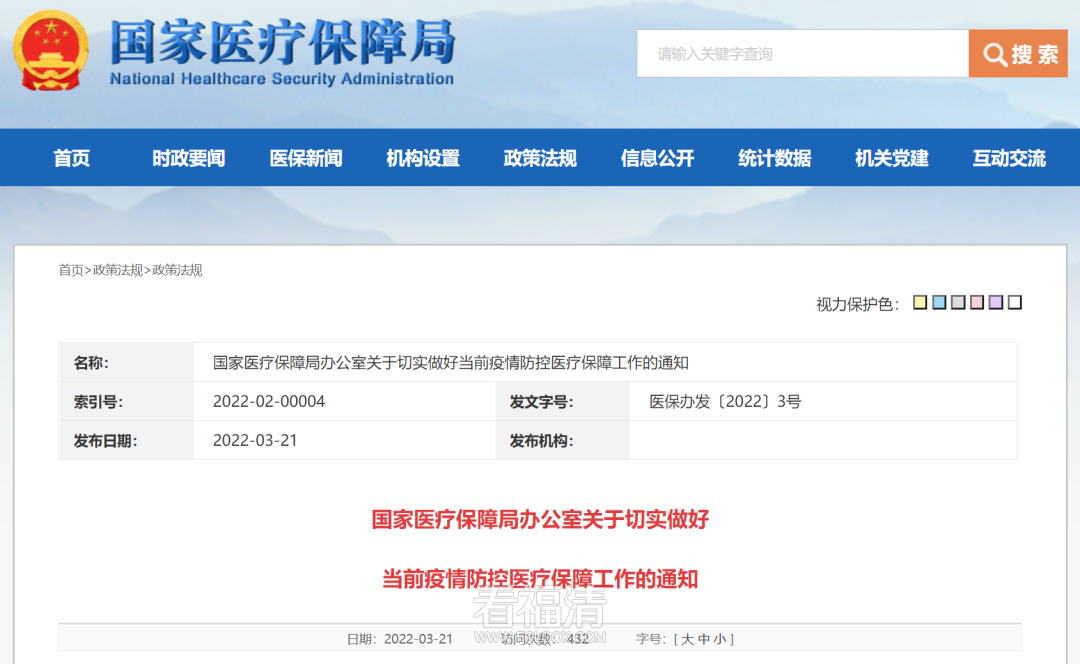Select the purple eye-protection color swatch

click(x=996, y=302)
